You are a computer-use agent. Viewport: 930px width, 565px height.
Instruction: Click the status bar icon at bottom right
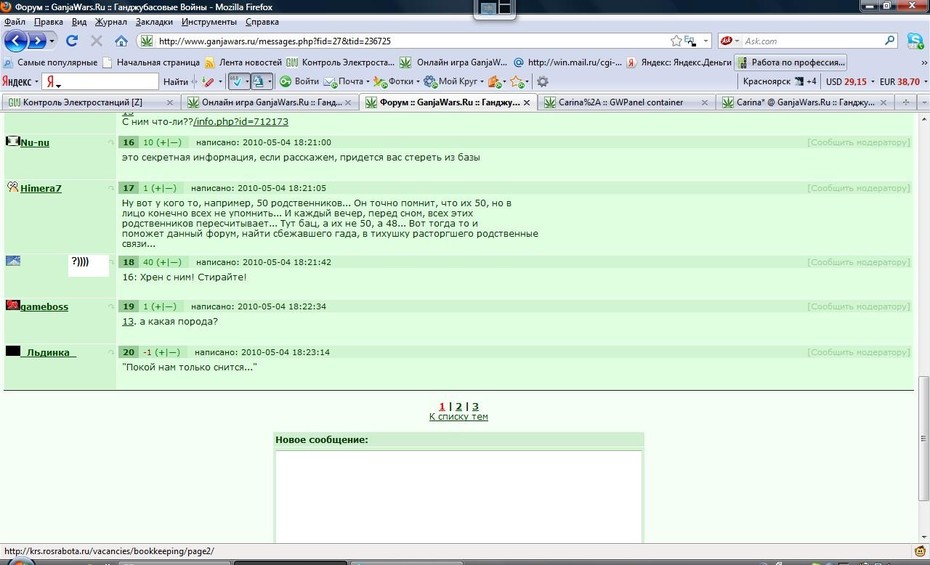click(x=920, y=551)
